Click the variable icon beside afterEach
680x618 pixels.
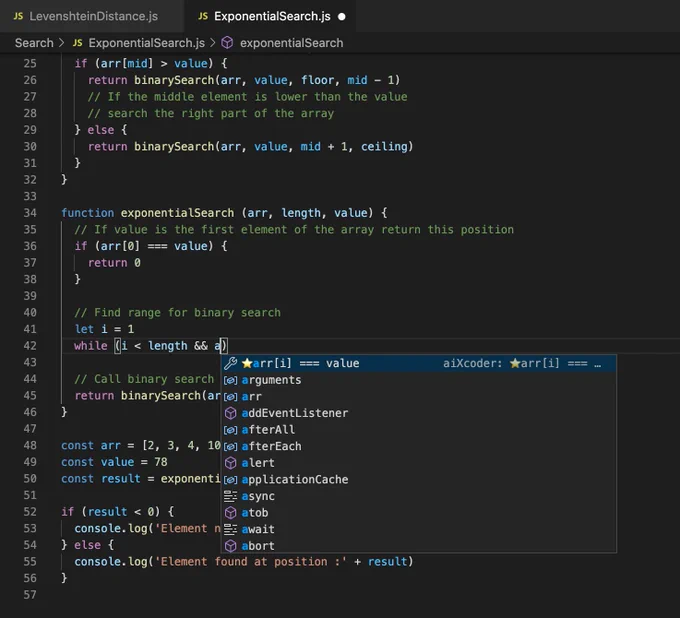pyautogui.click(x=230, y=446)
